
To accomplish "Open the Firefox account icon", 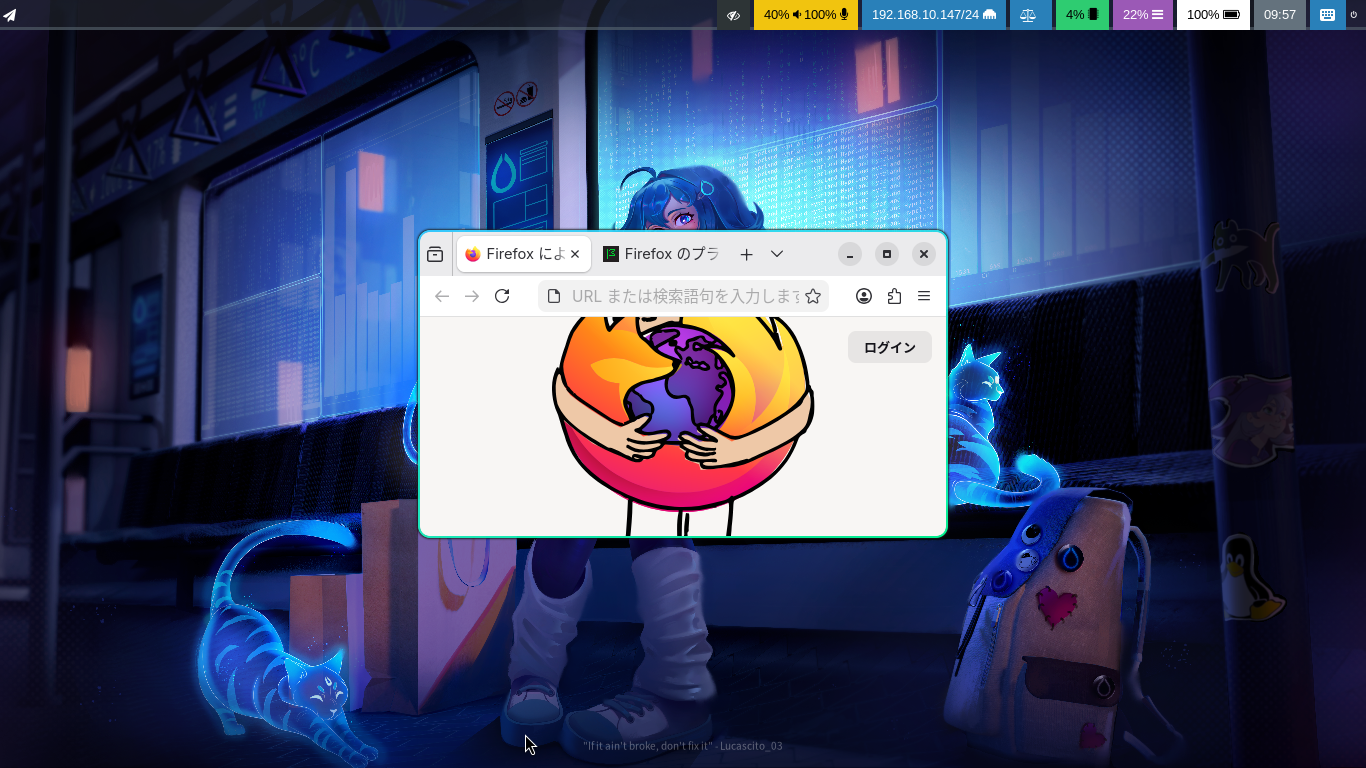I will point(864,296).
